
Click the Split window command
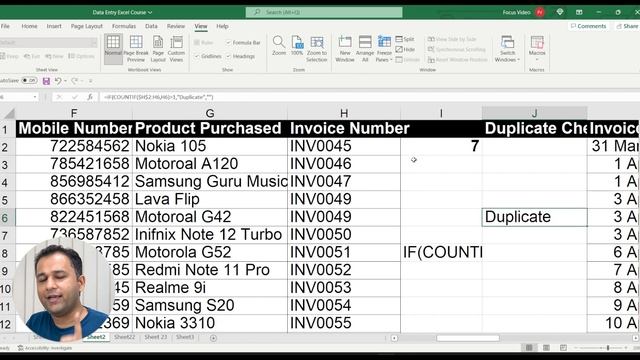(405, 39)
